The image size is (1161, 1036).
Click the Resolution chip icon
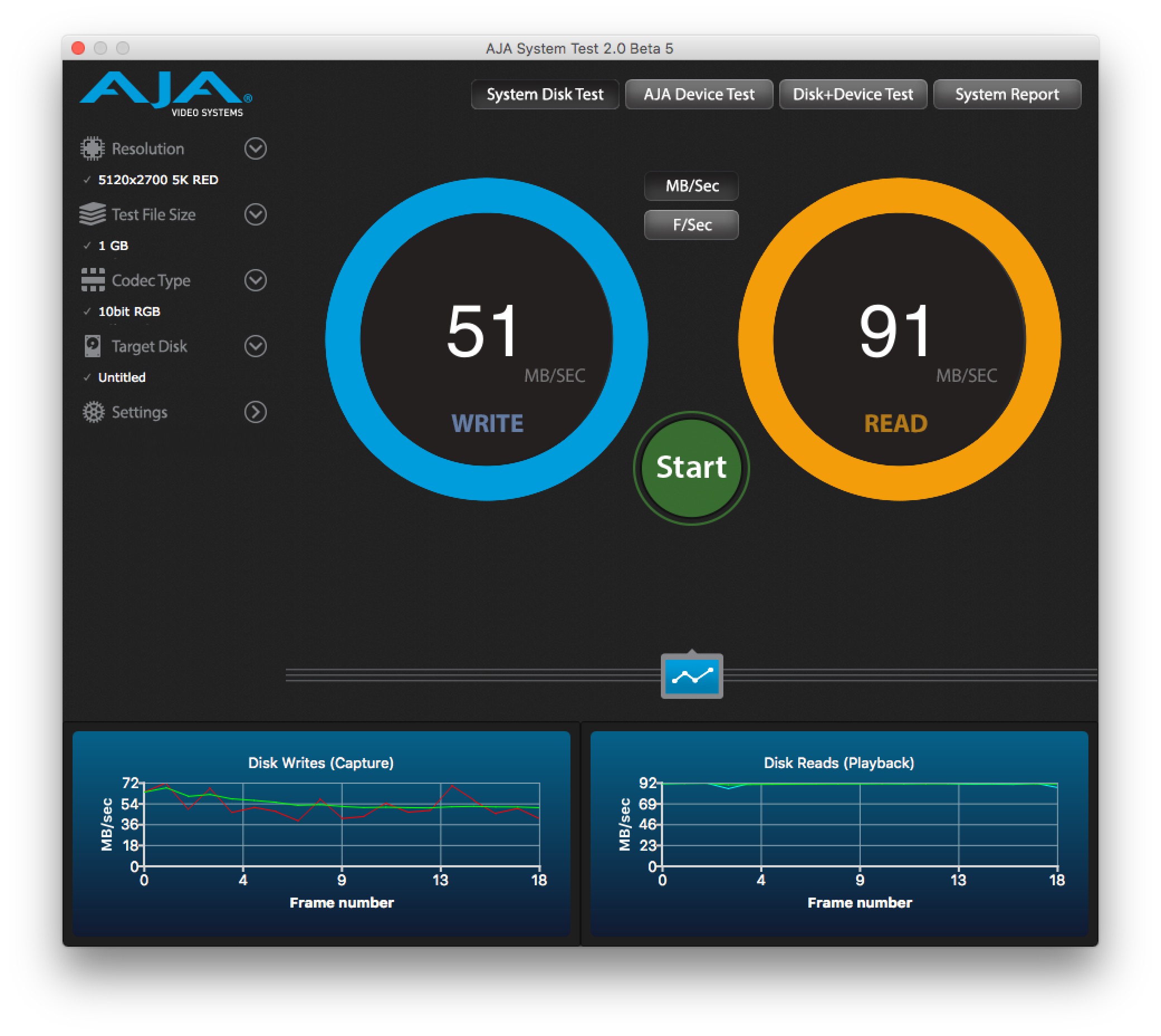point(92,148)
